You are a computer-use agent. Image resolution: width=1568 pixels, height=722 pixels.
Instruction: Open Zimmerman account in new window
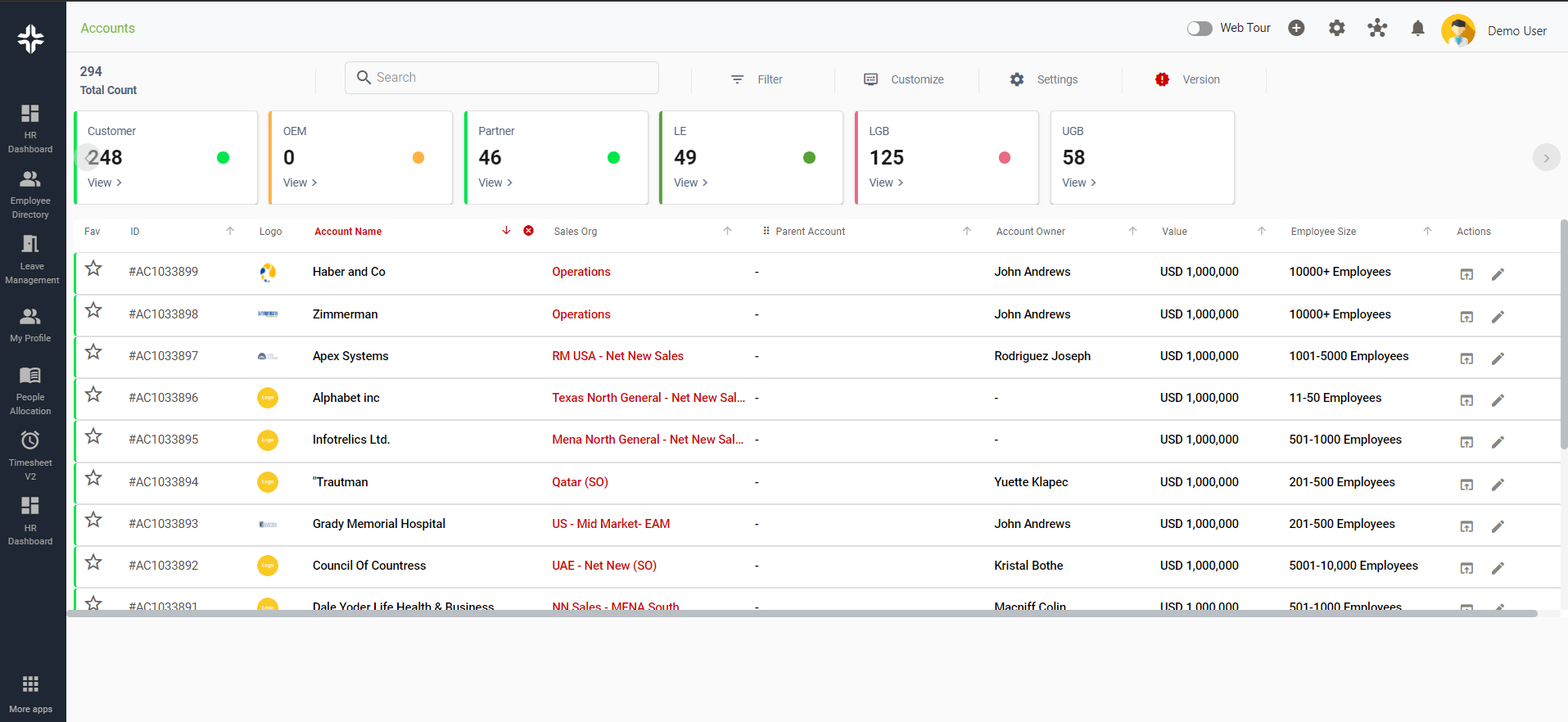(1466, 317)
